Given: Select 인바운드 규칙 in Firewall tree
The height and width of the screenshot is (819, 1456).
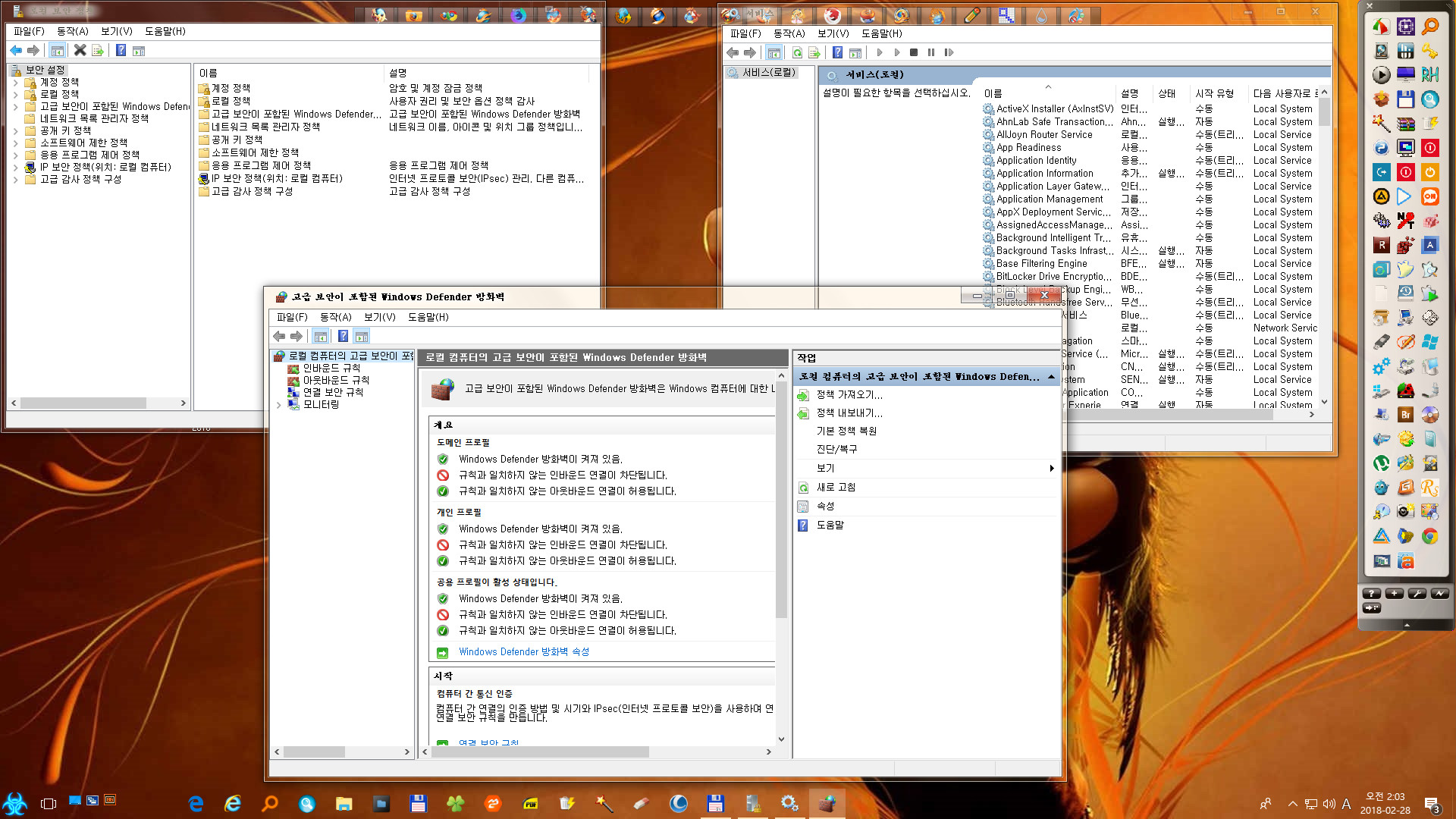Looking at the screenshot, I should (331, 369).
